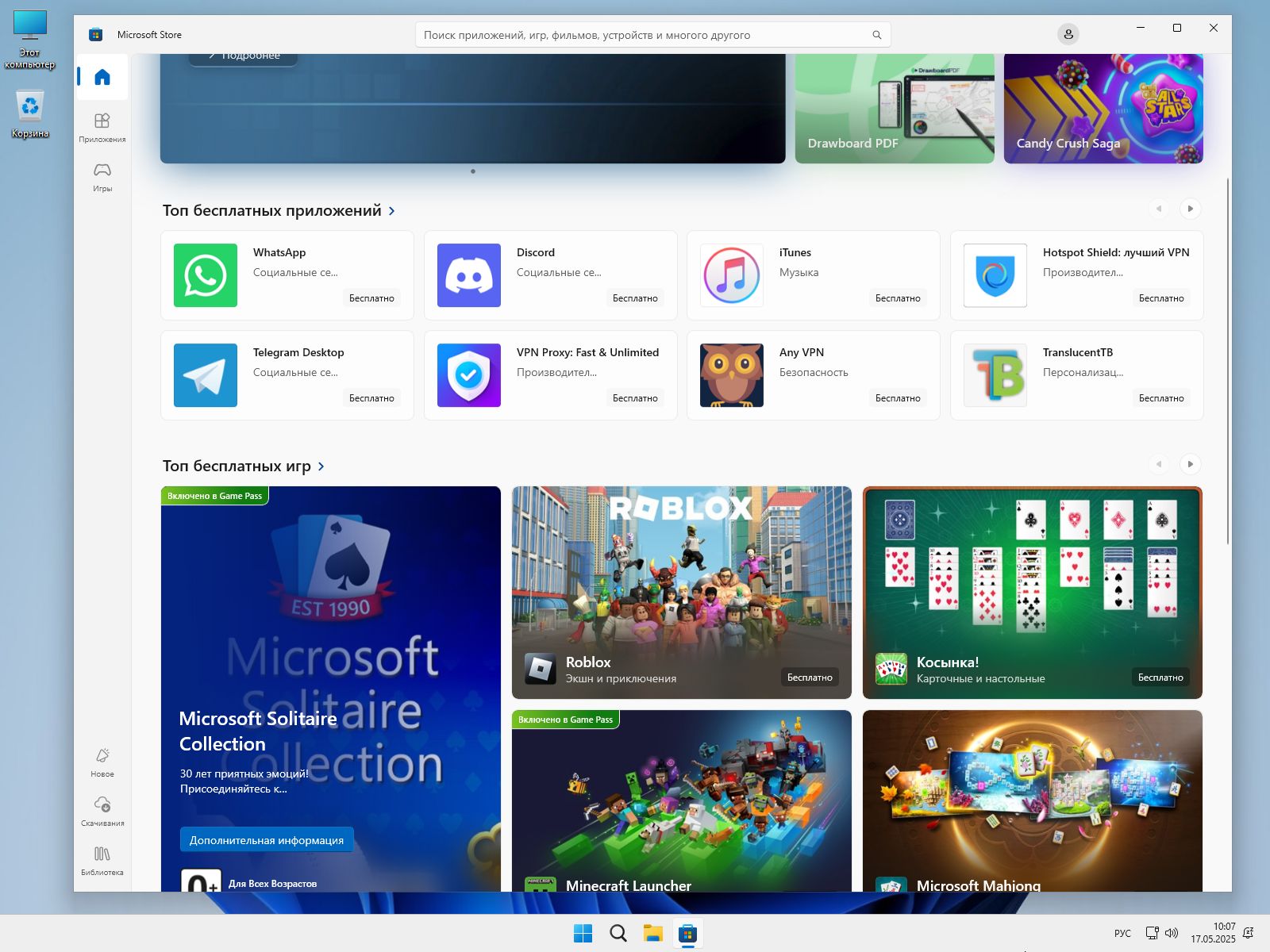The width and height of the screenshot is (1270, 952).
Task: Click Бесплатно button on the Косынка! card
Action: [x=1160, y=678]
